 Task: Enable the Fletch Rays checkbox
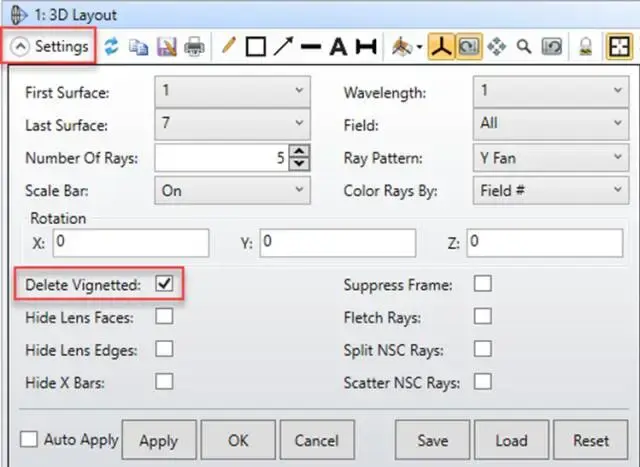(482, 316)
